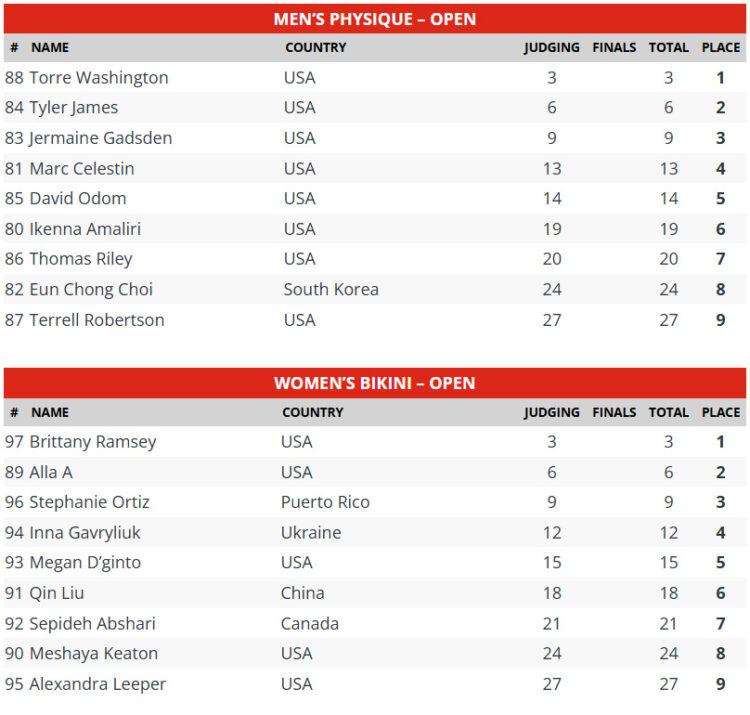Click the Men's Physique – Open header
This screenshot has height=715, width=750.
coord(375,19)
